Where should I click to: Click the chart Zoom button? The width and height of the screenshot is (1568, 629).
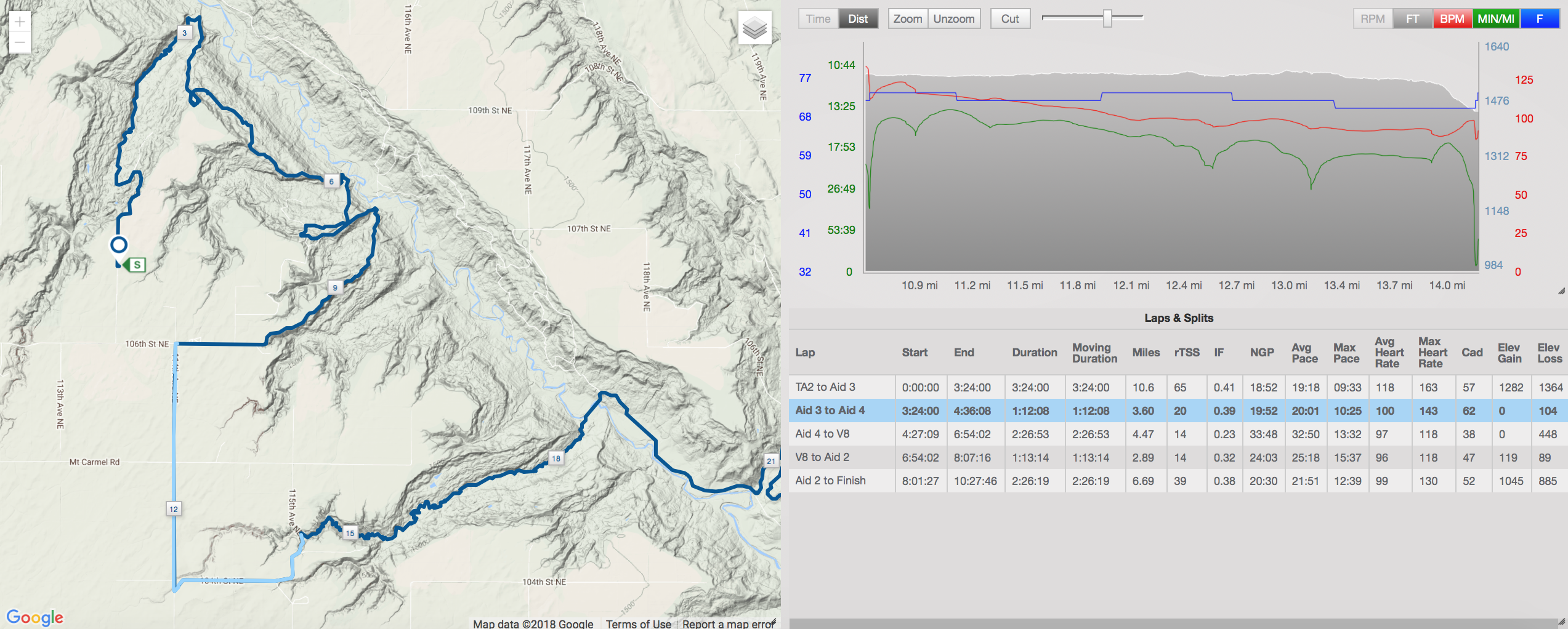tap(908, 19)
